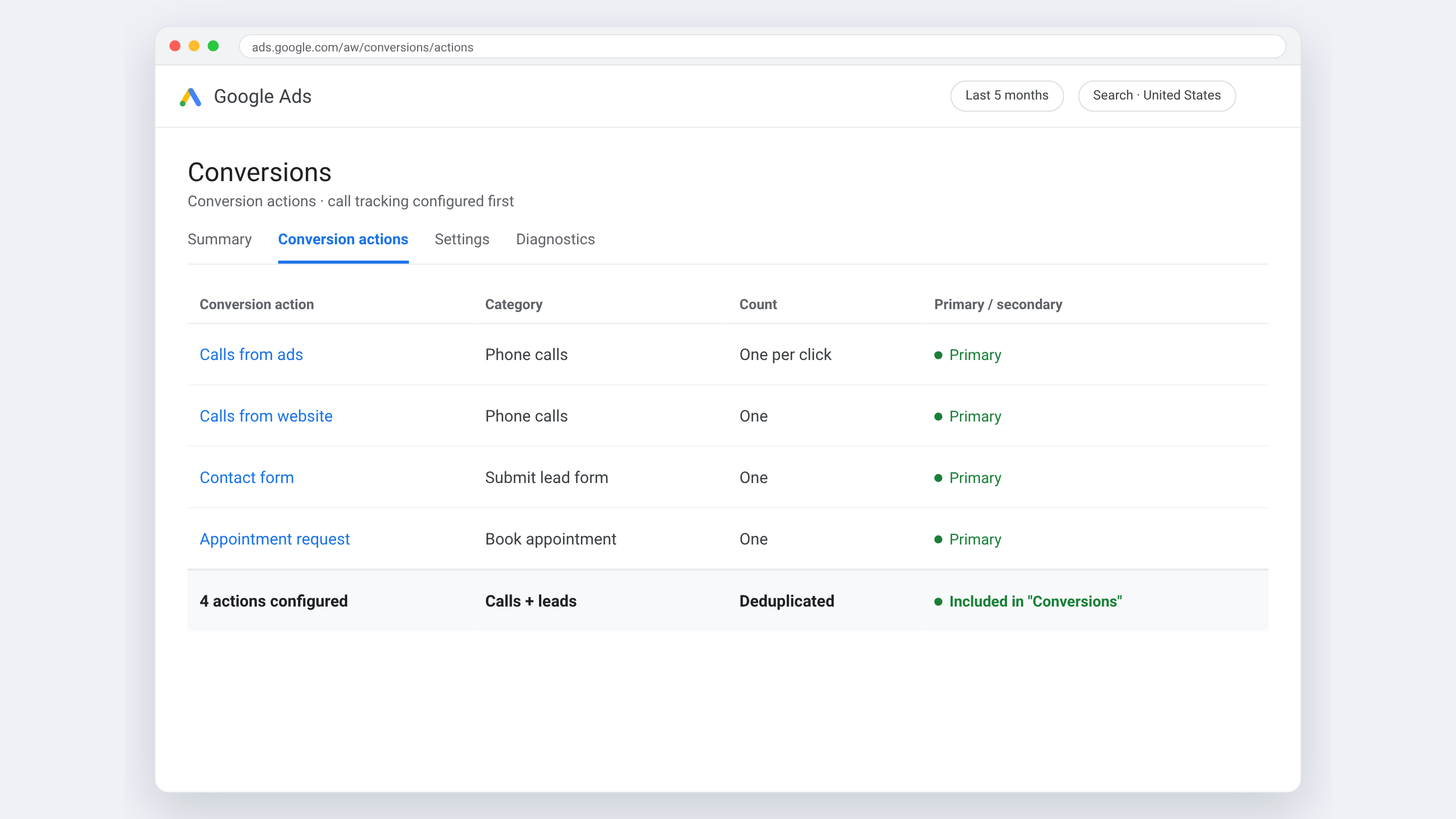Sort by Conversion action column header
The width and height of the screenshot is (1456, 819).
[257, 304]
